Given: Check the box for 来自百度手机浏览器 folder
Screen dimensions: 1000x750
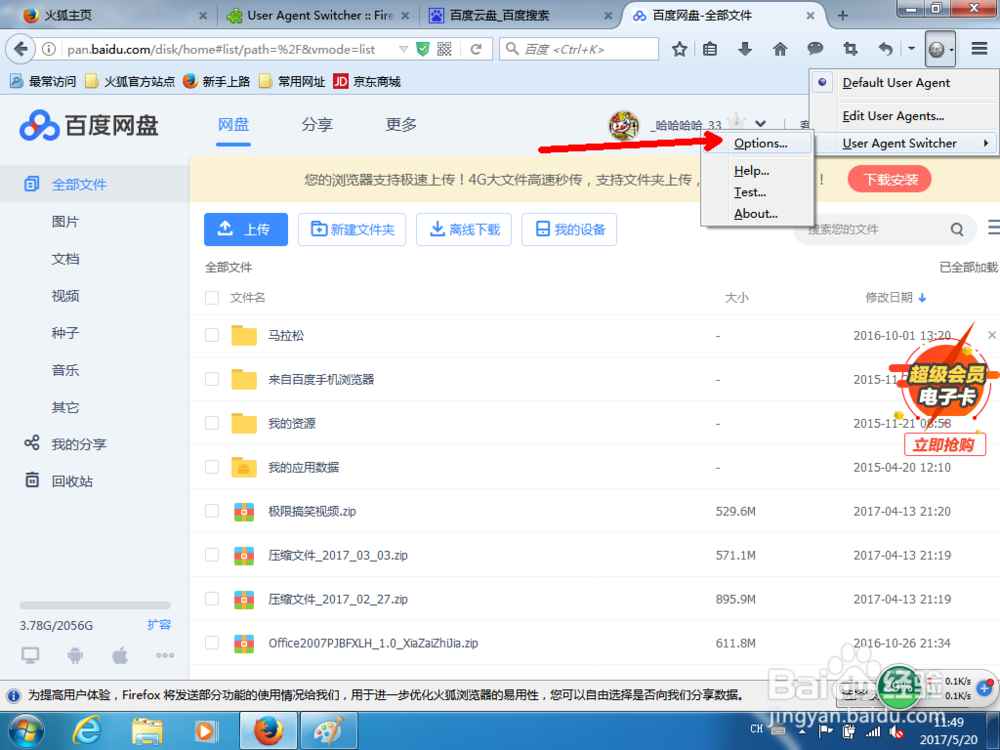Looking at the screenshot, I should 212,379.
